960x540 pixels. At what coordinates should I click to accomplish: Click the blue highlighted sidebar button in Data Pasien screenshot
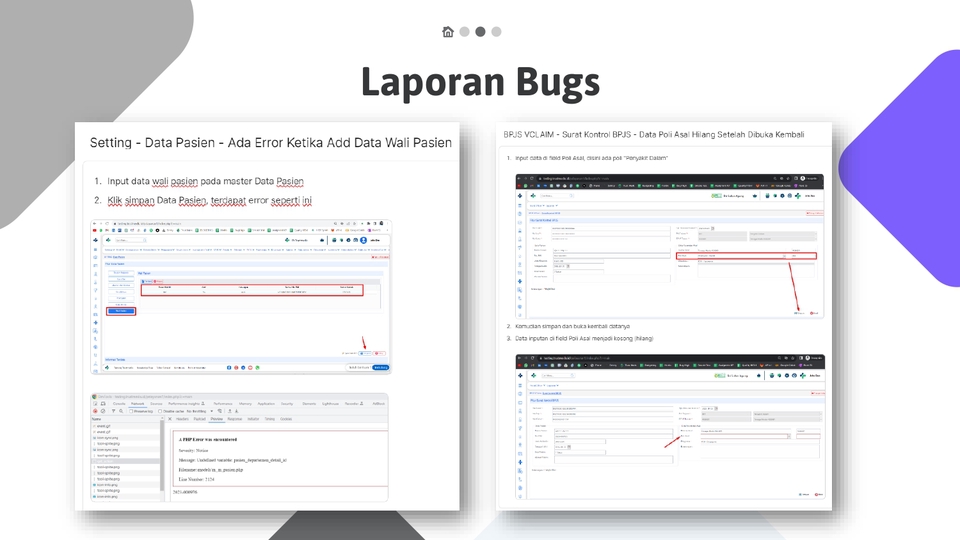[119, 312]
